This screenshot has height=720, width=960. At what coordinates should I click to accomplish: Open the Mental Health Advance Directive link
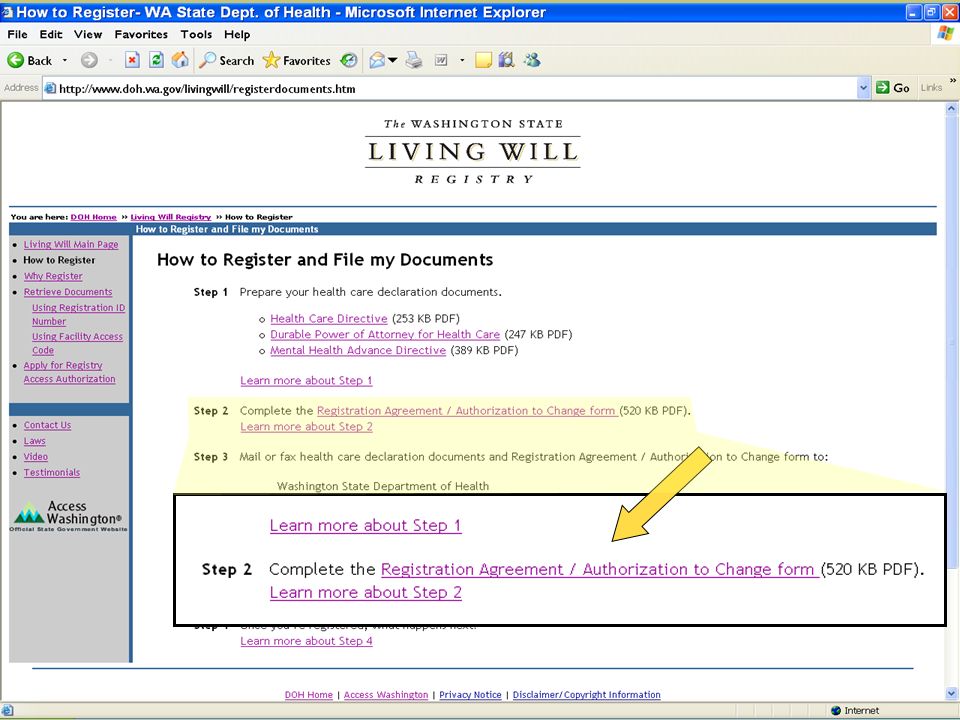click(358, 350)
